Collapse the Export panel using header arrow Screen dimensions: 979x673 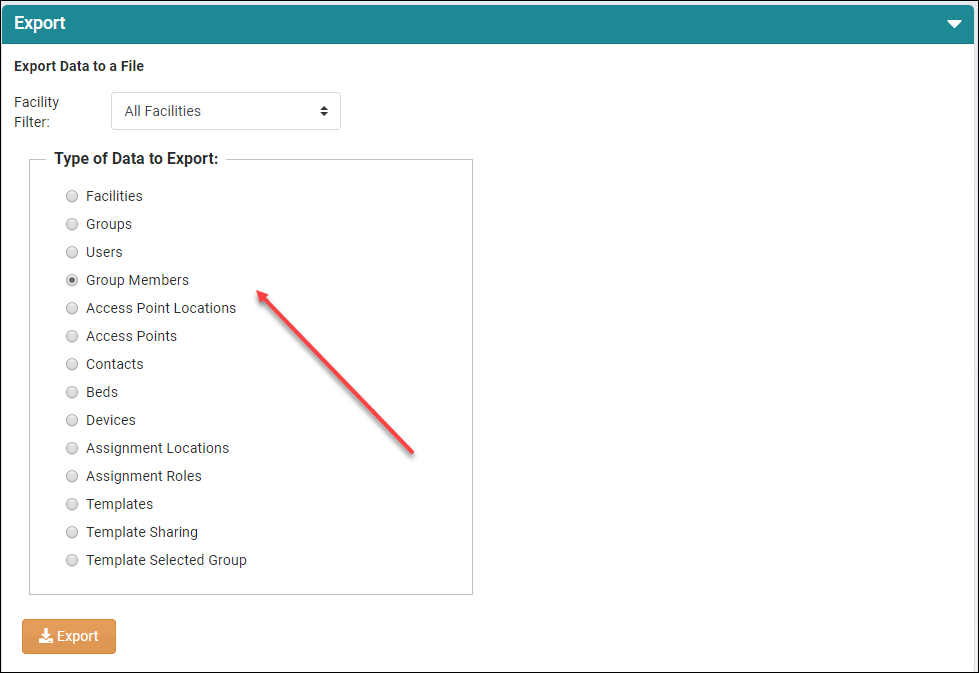tap(953, 24)
